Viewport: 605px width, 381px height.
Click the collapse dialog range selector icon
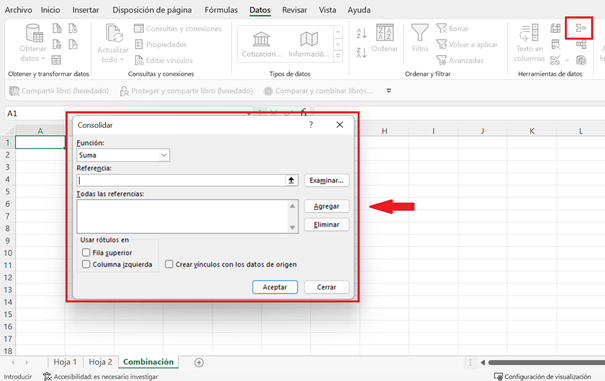[291, 180]
